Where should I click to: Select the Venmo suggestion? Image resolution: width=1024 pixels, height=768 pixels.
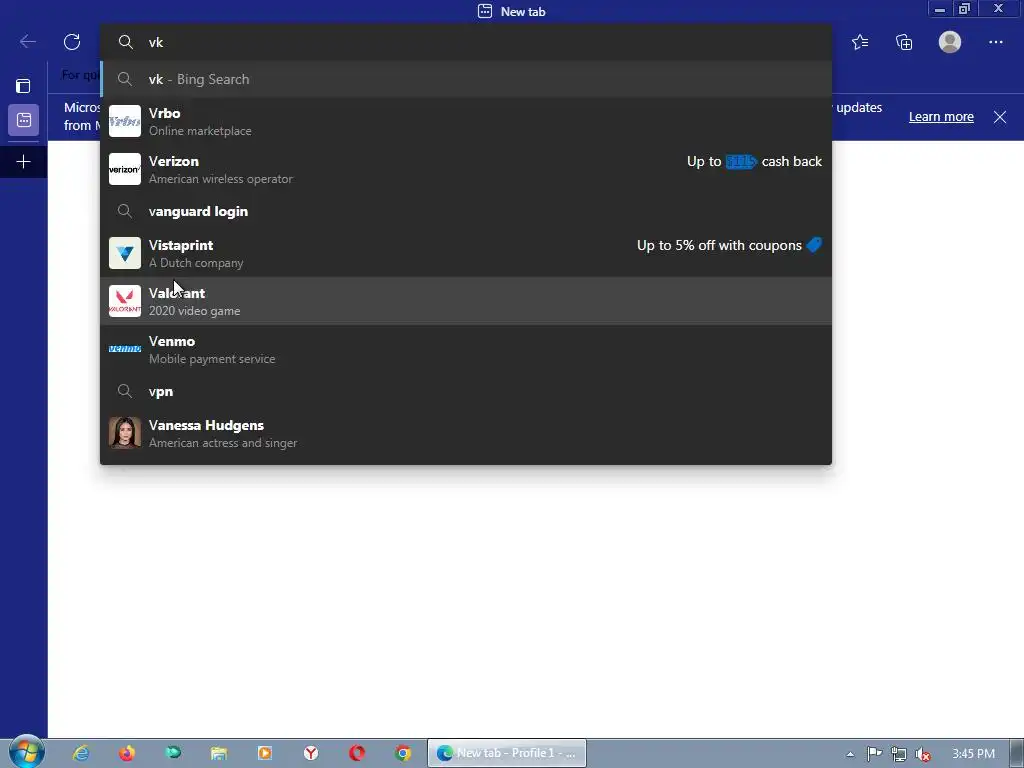tap(466, 349)
